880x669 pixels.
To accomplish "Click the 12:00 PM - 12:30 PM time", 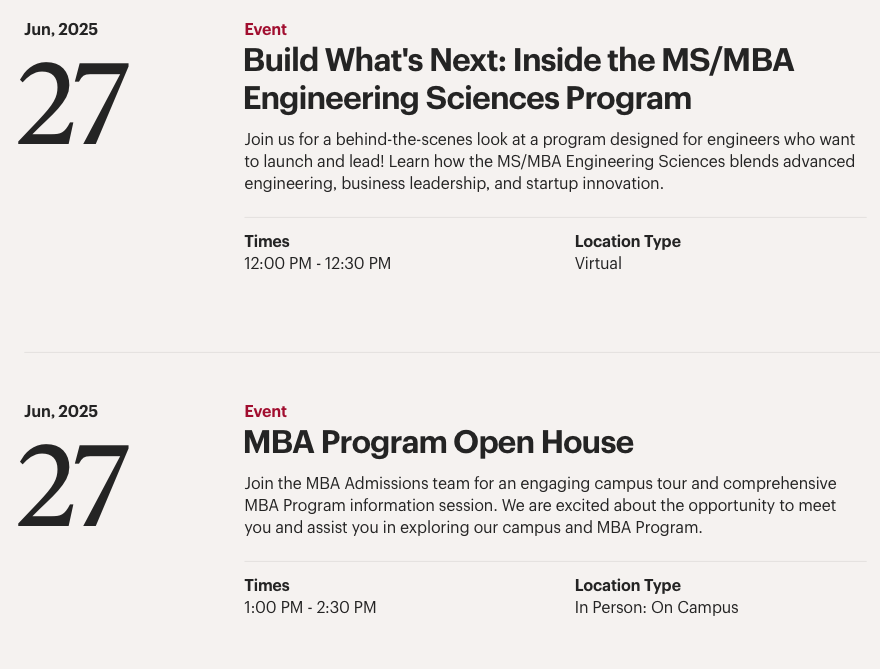I will coord(318,263).
